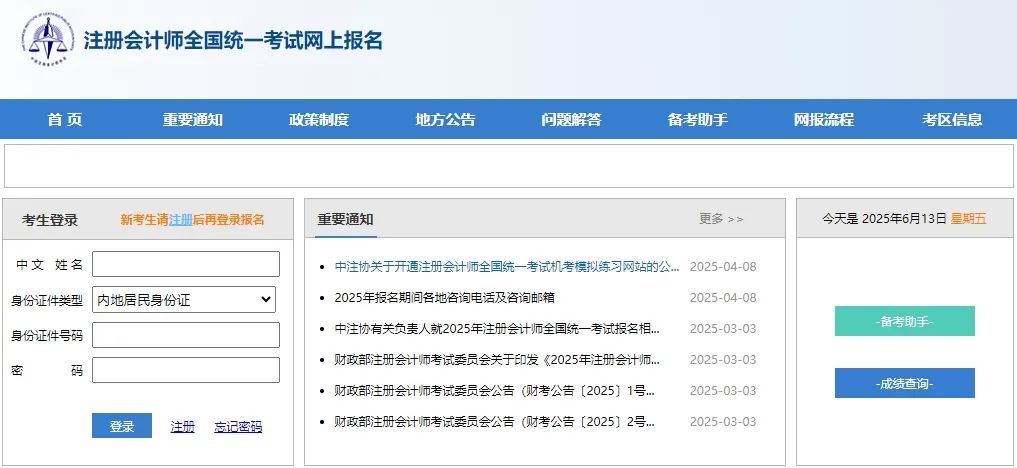1017x468 pixels.
Task: Open 网报流程 navigation item
Action: click(824, 120)
